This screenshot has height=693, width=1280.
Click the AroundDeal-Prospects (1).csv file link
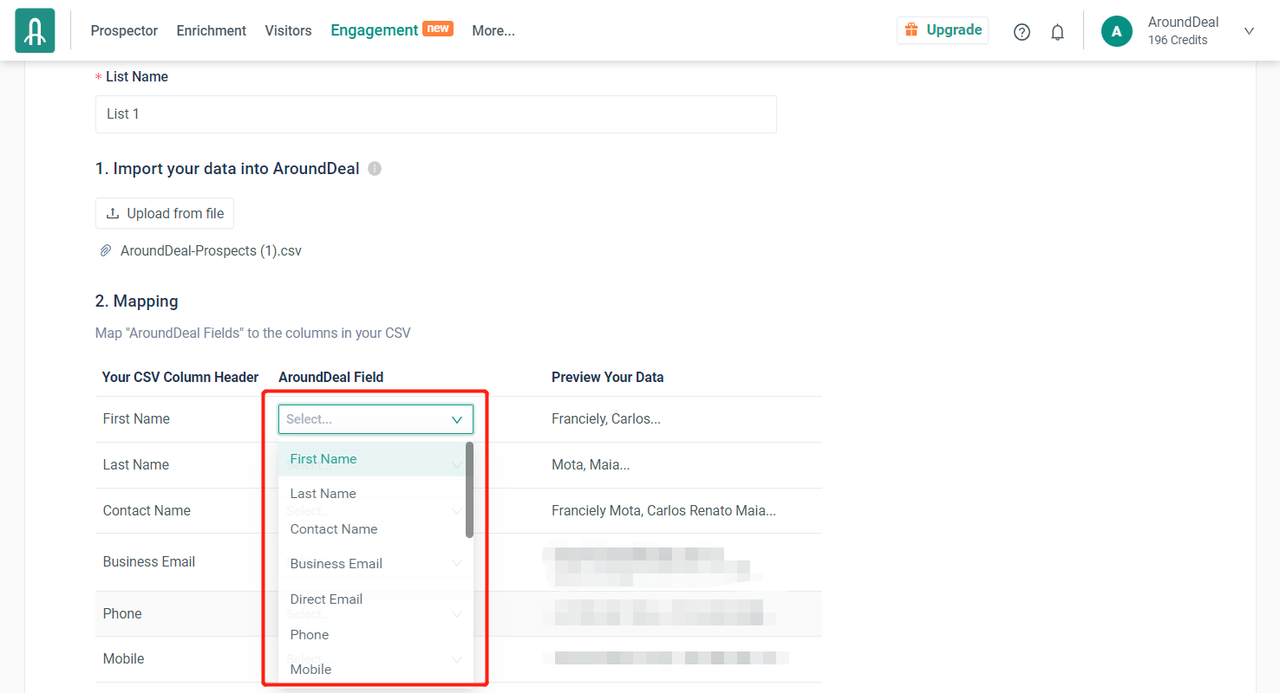pyautogui.click(x=211, y=251)
